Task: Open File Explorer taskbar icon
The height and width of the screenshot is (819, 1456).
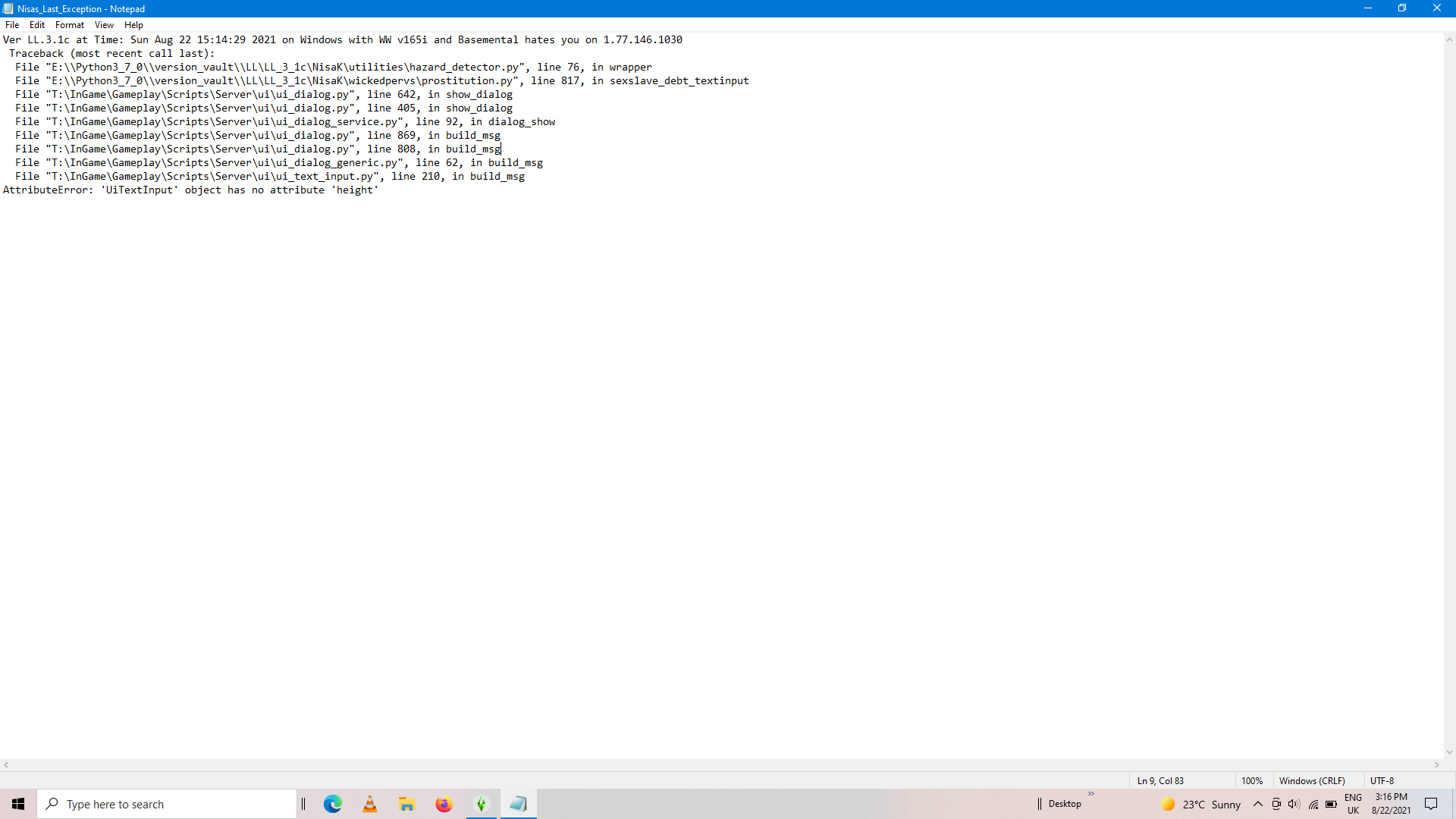Action: point(407,804)
